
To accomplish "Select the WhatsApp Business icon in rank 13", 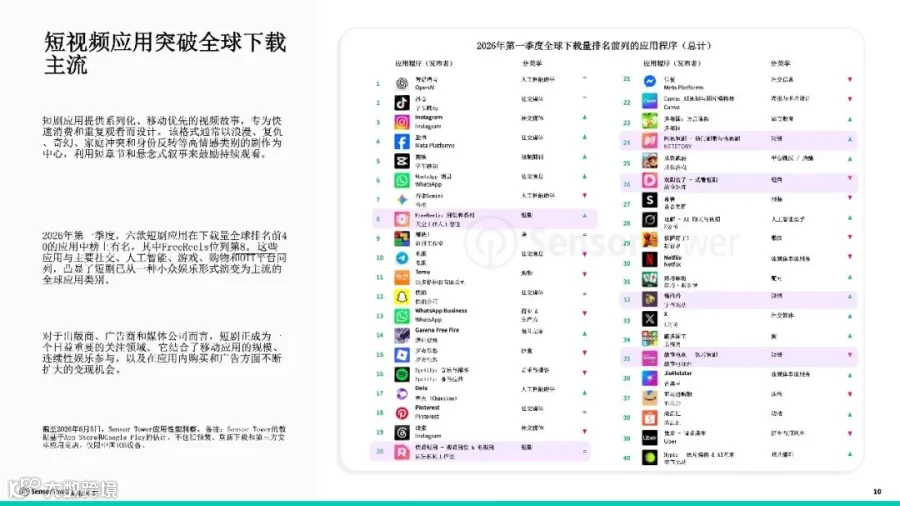I will (x=402, y=316).
